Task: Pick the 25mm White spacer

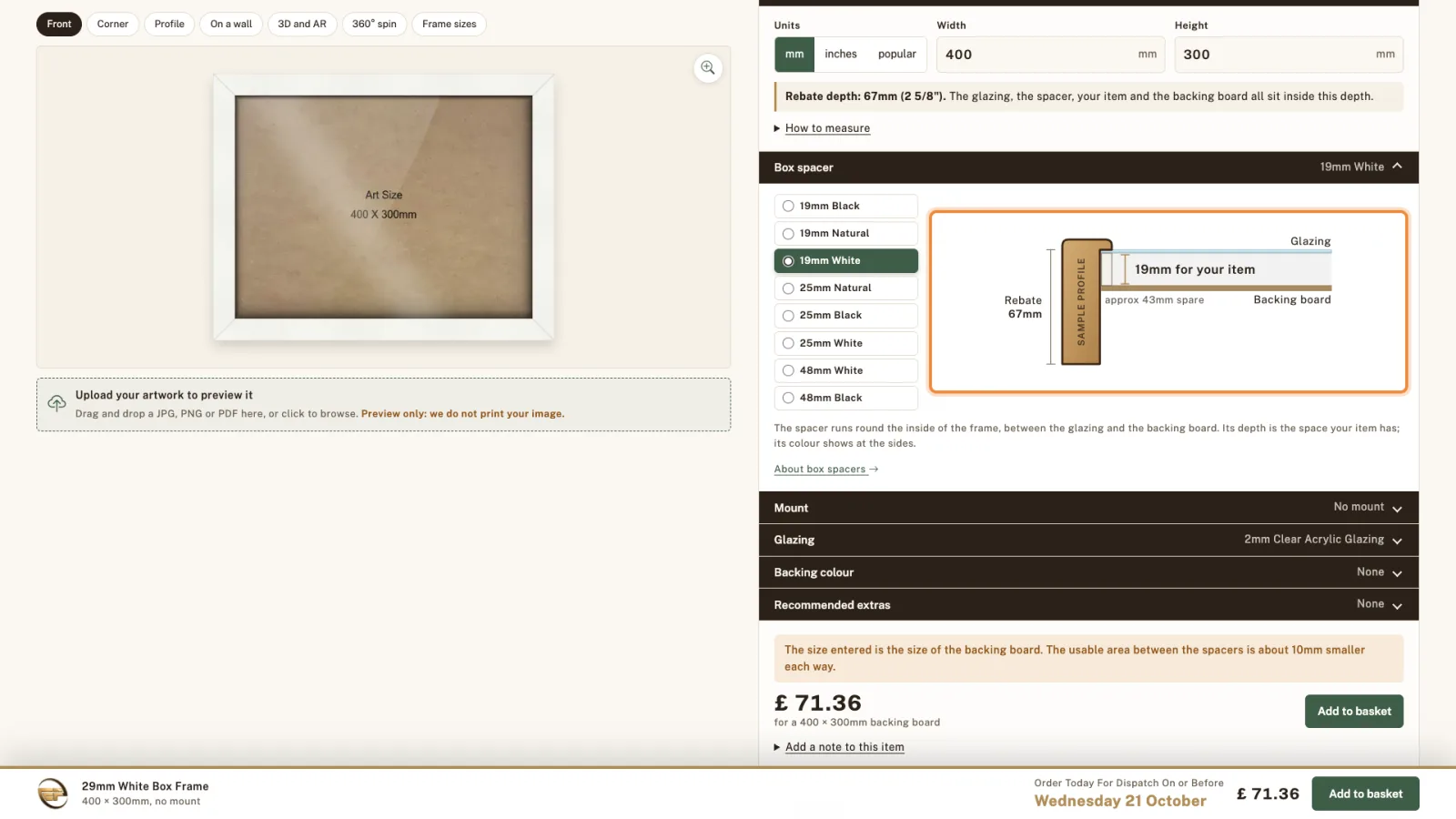Action: pos(845,343)
